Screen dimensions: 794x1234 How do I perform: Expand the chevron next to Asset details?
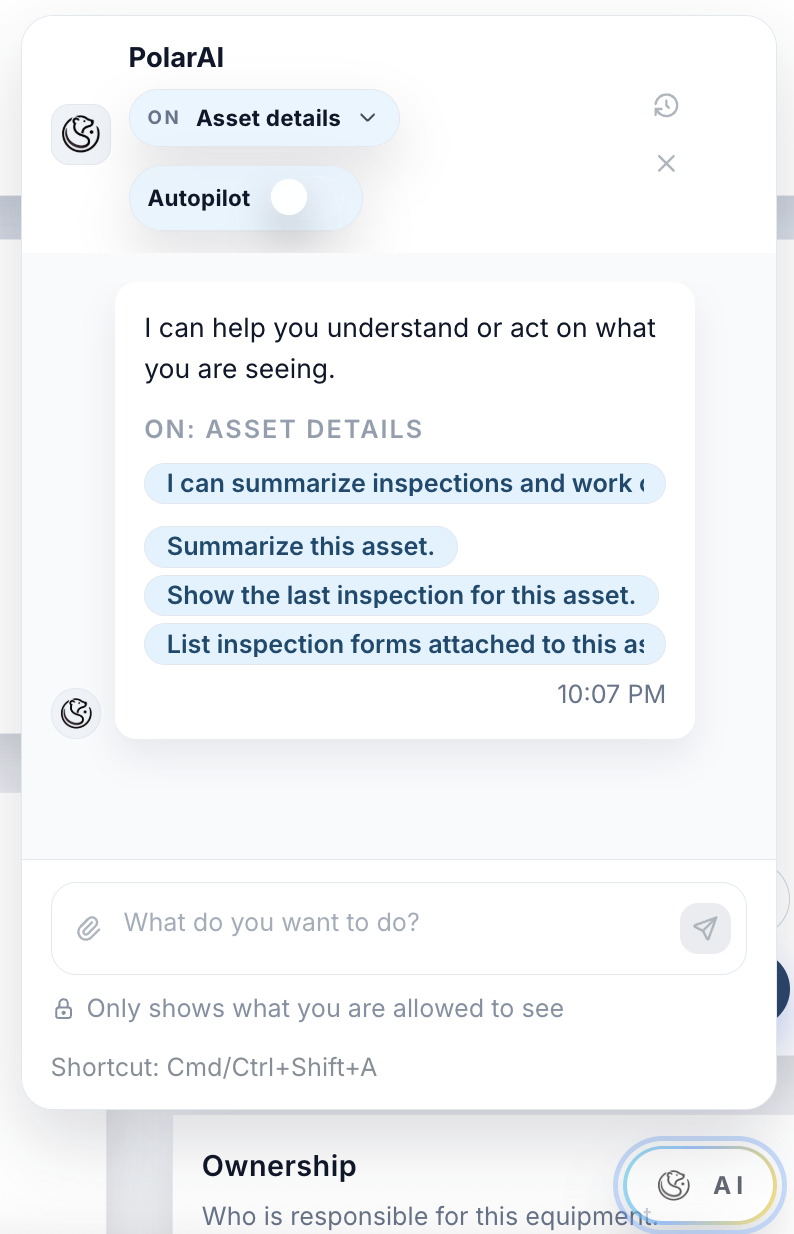point(367,117)
